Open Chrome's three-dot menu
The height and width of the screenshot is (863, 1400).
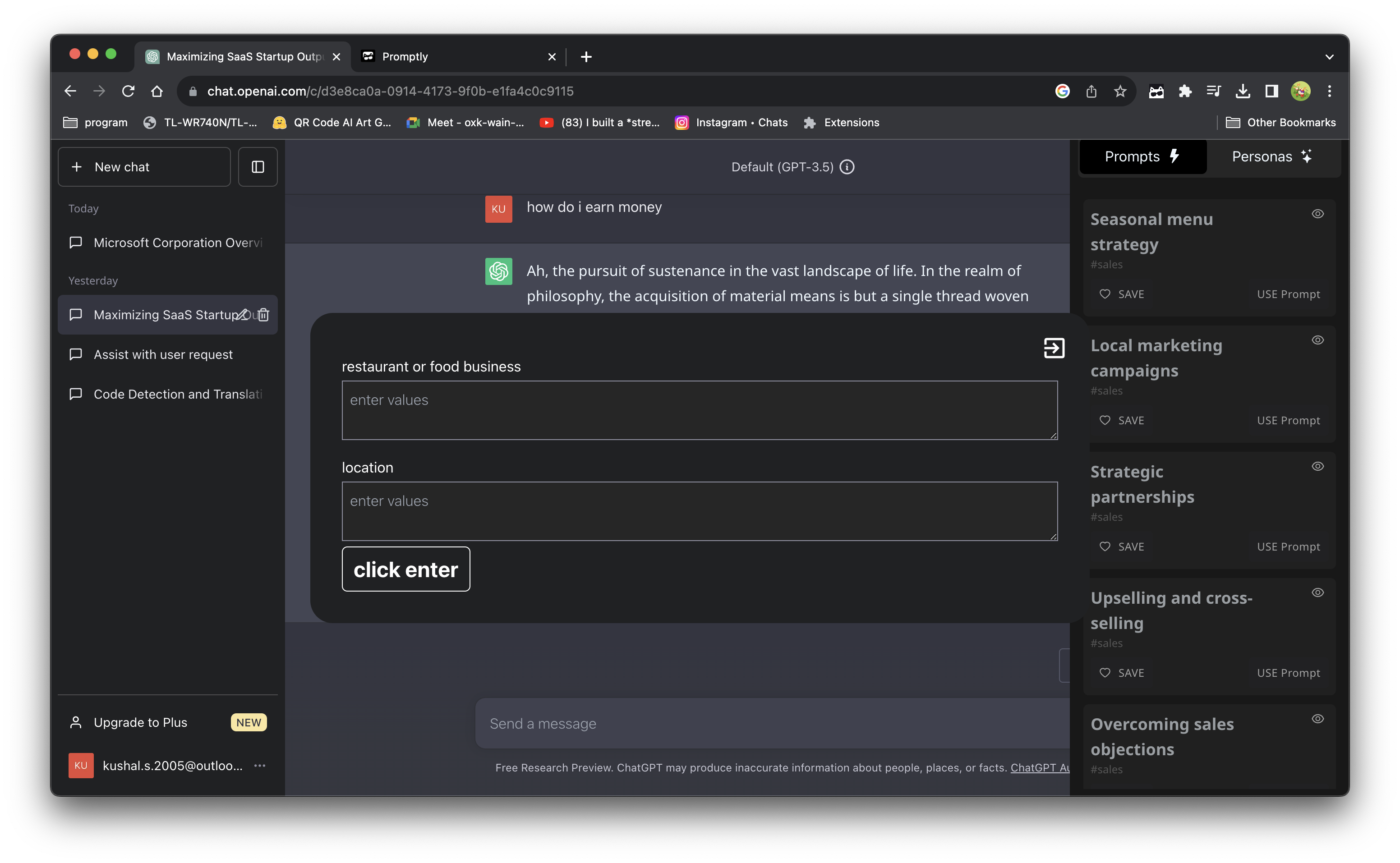[x=1329, y=92]
